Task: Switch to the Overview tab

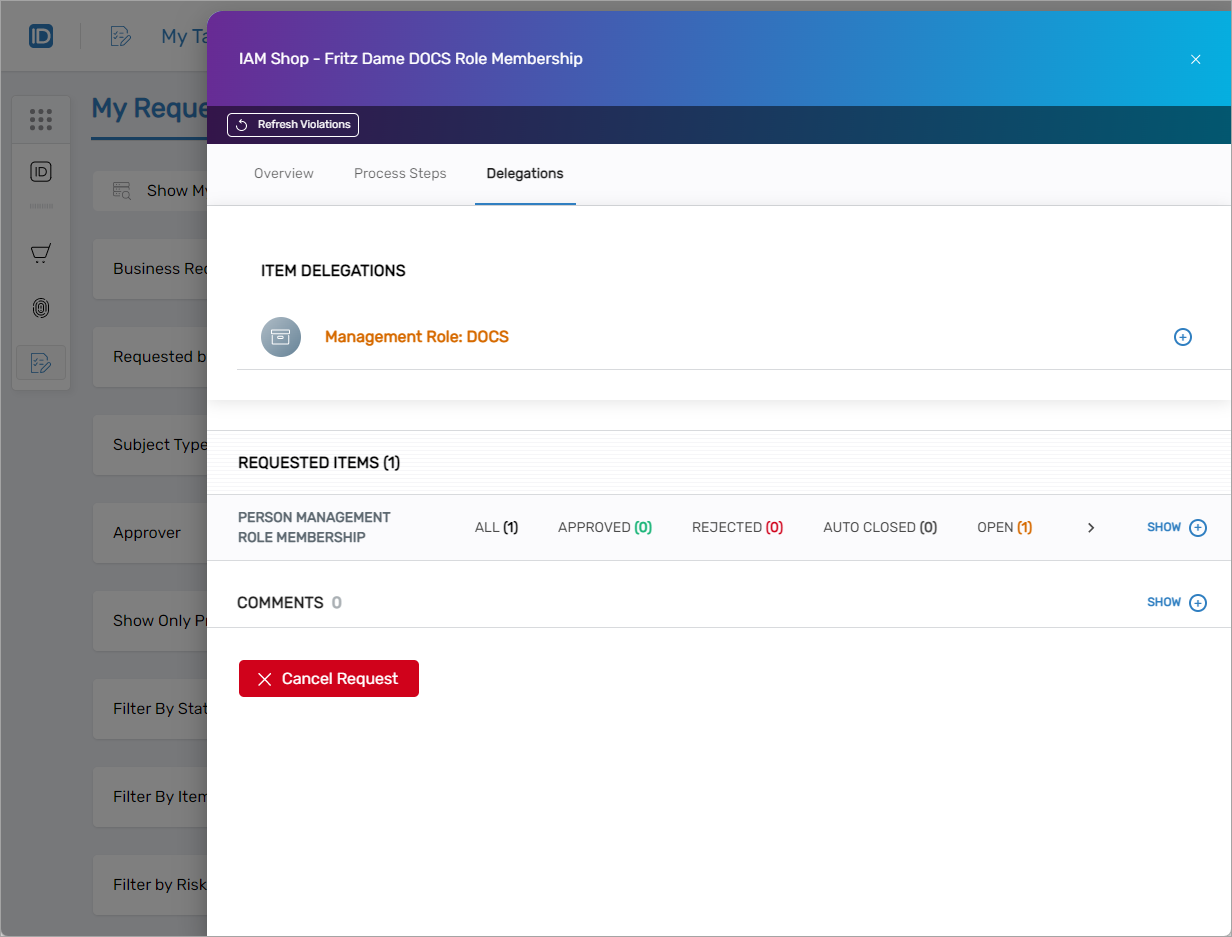Action: pos(284,174)
